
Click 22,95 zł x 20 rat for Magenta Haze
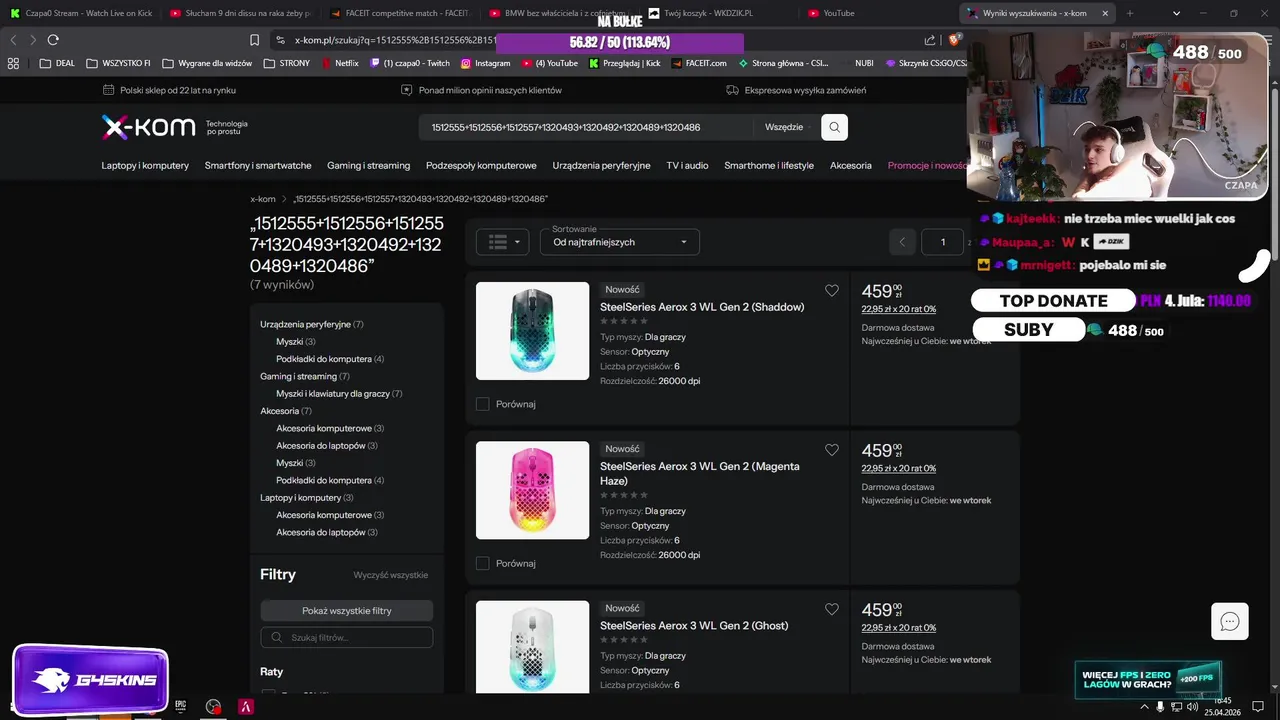899,468
